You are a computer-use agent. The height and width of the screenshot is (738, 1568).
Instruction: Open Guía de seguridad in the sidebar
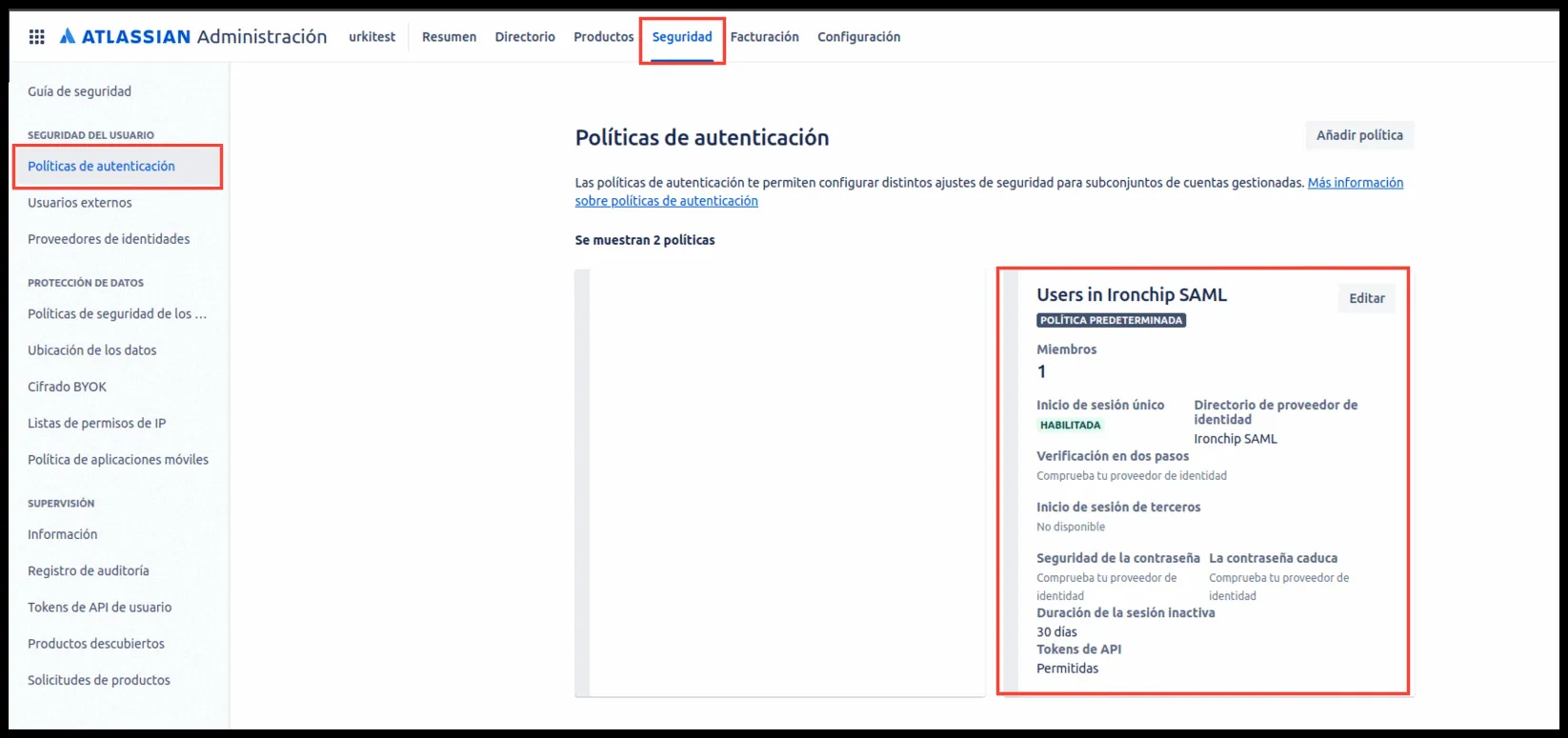(80, 91)
